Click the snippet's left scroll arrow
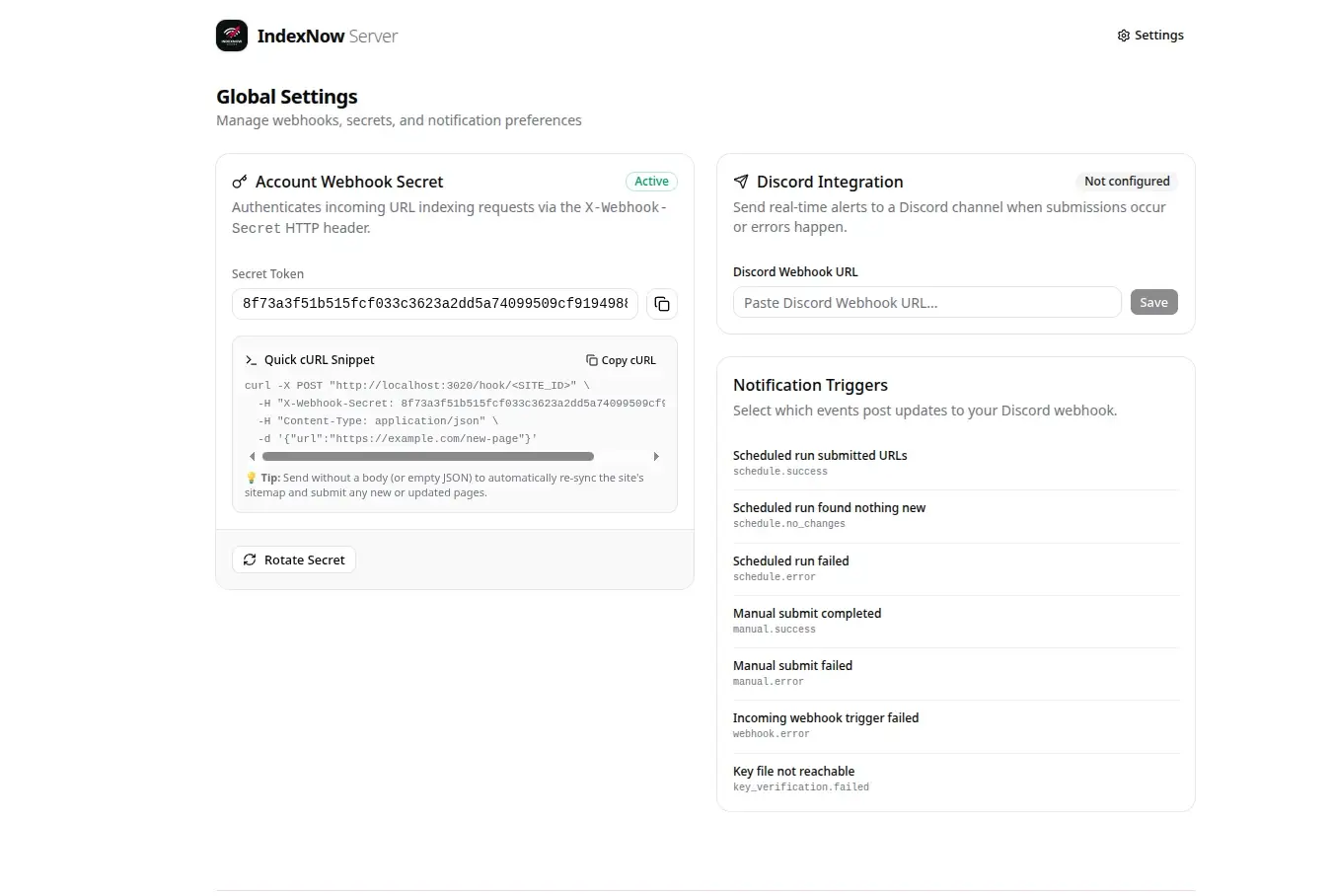This screenshot has width=1331, height=896. pyautogui.click(x=253, y=457)
